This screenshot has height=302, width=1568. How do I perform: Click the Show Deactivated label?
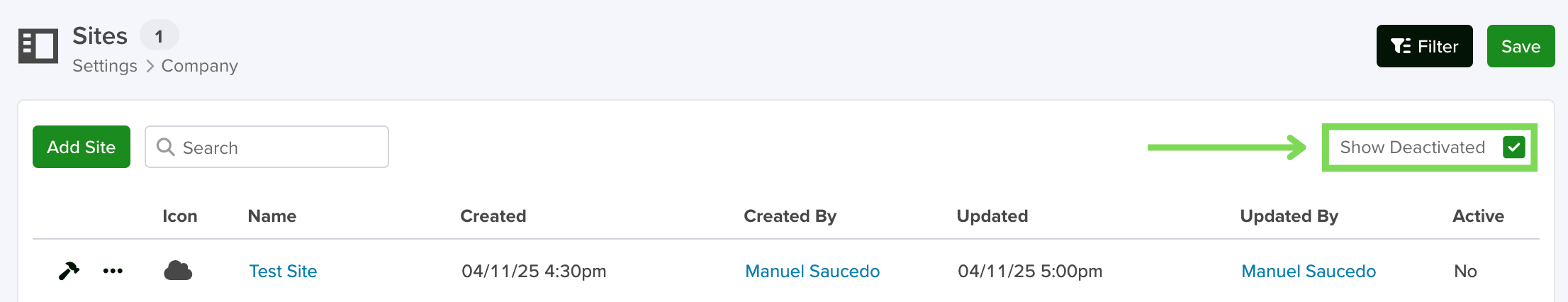click(x=1412, y=147)
